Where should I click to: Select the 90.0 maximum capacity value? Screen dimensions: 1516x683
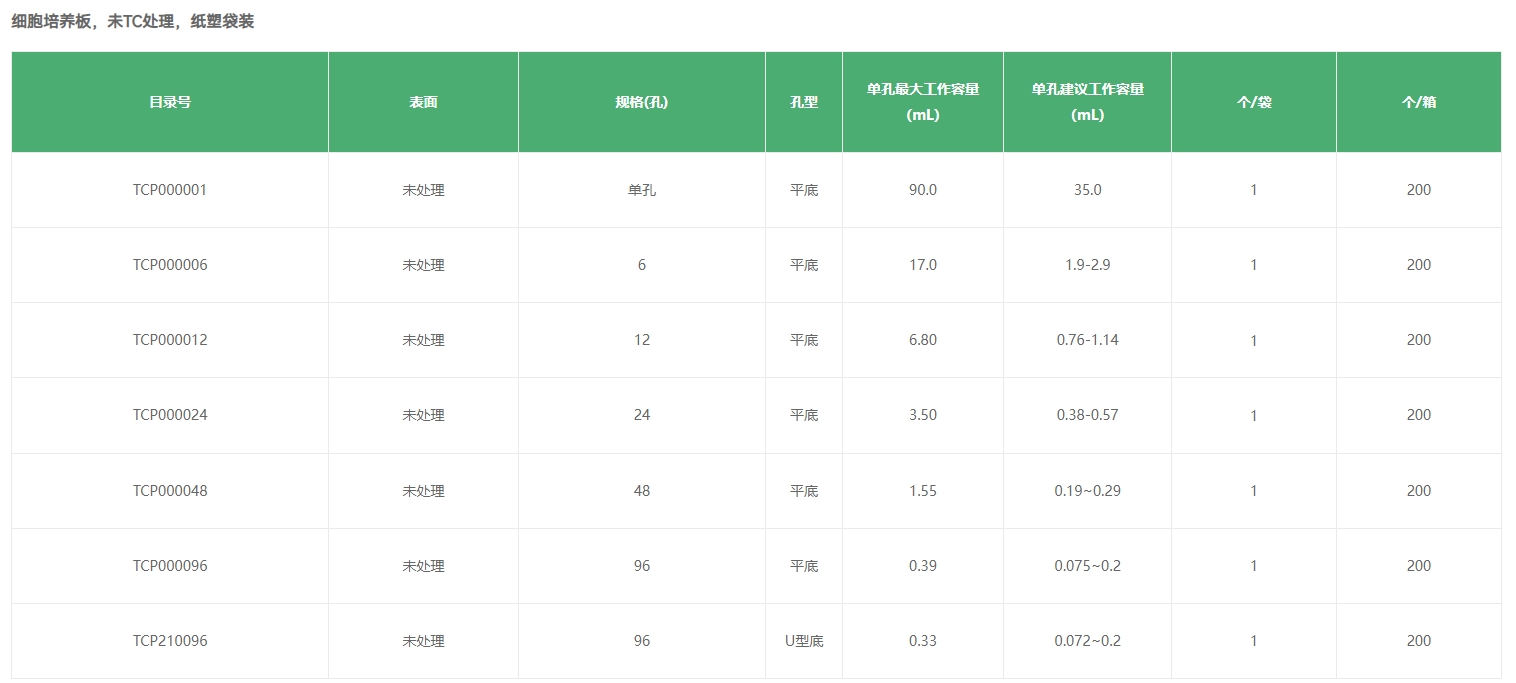pos(922,190)
